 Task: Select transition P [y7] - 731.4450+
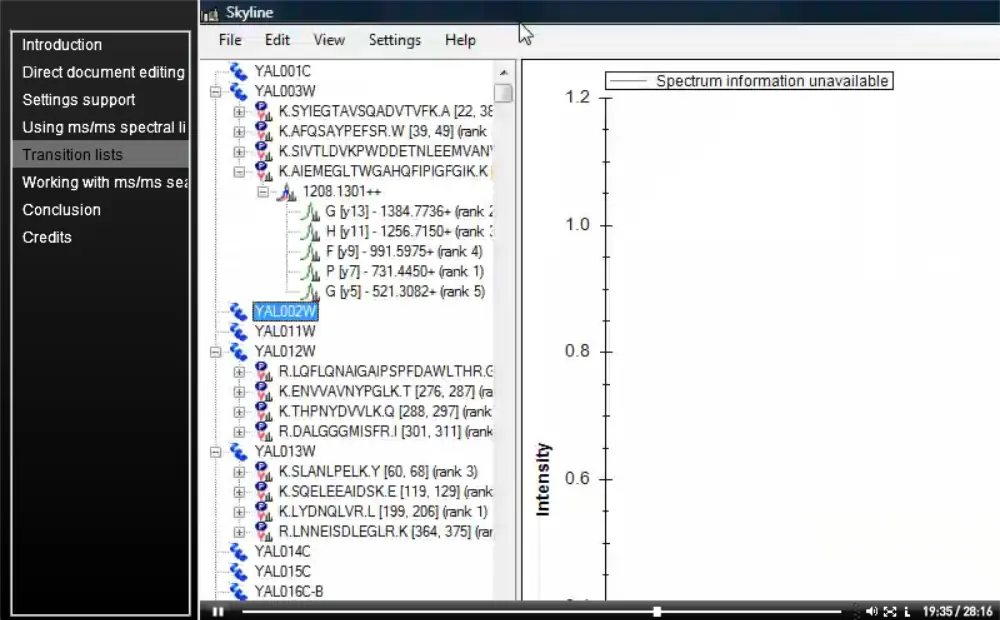pyautogui.click(x=404, y=272)
